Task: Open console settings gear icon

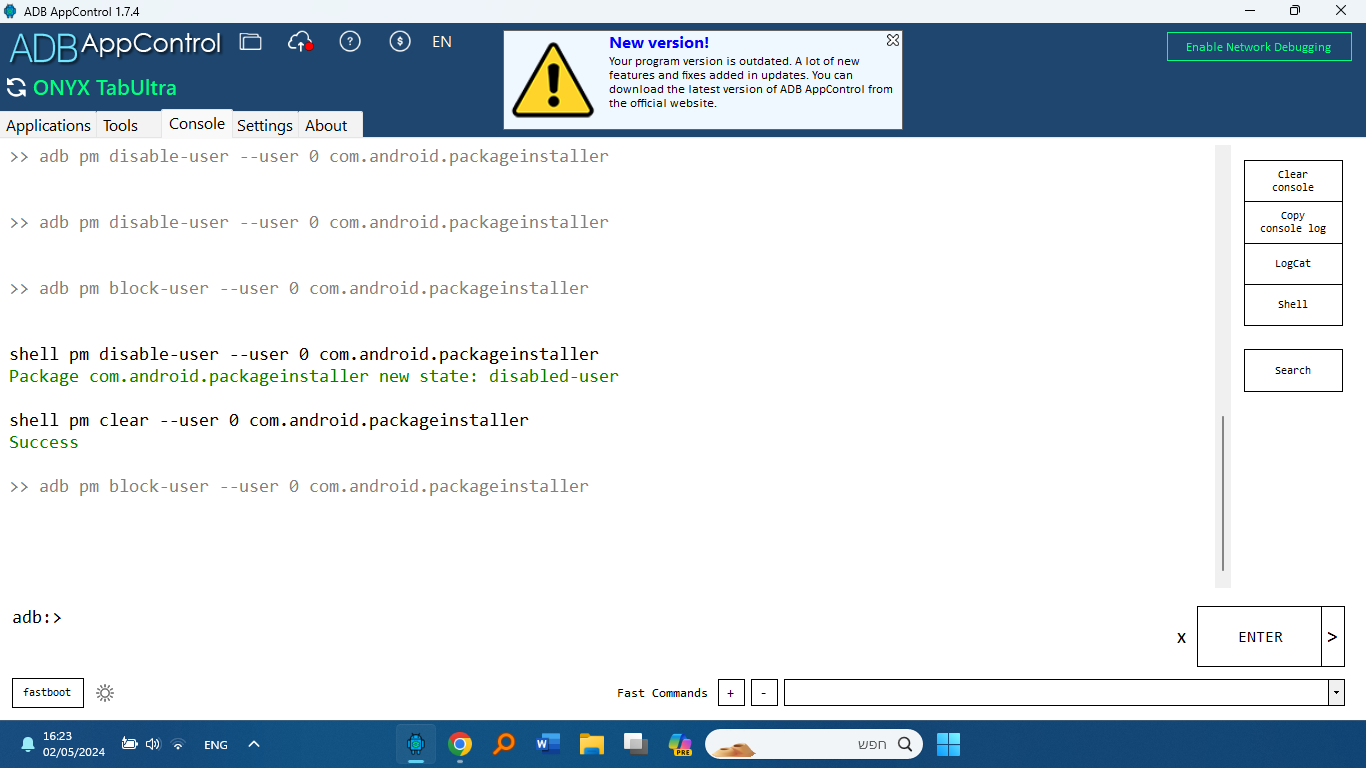Action: pyautogui.click(x=105, y=693)
